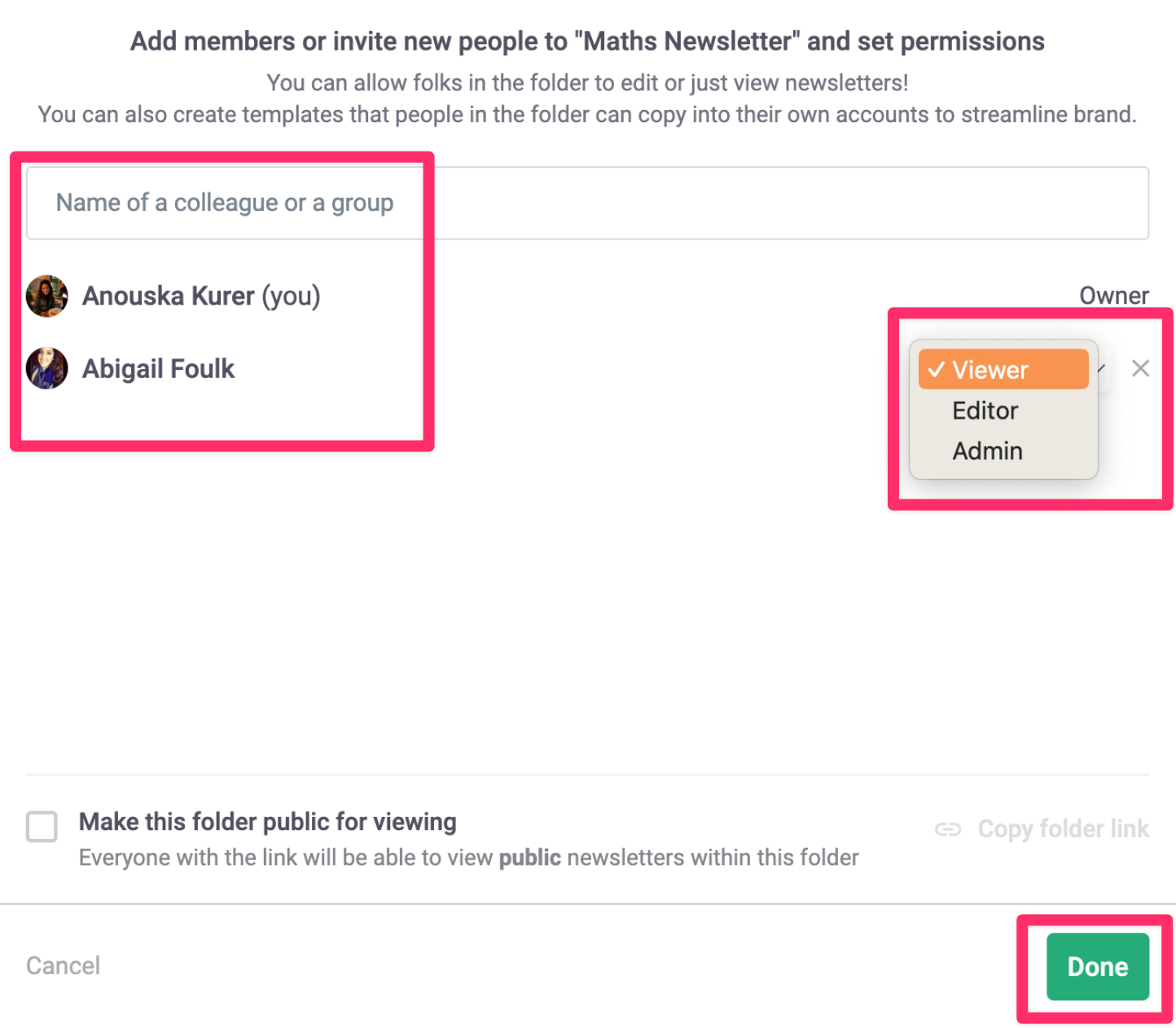Cancel the add members dialog
1176x1028 pixels.
64,965
